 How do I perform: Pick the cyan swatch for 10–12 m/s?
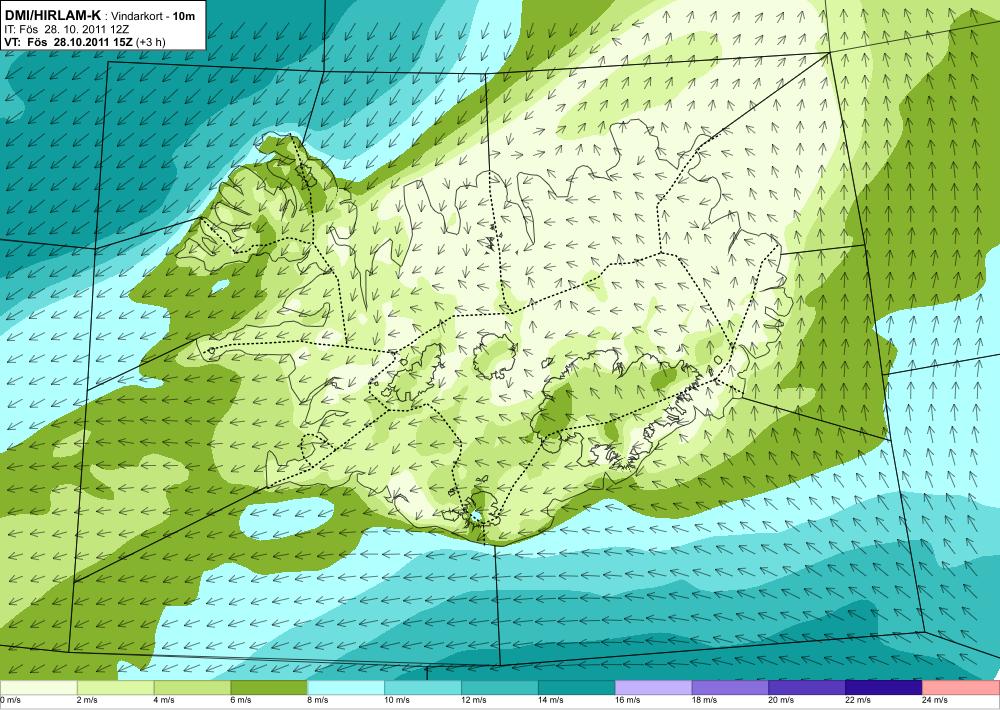click(x=423, y=688)
